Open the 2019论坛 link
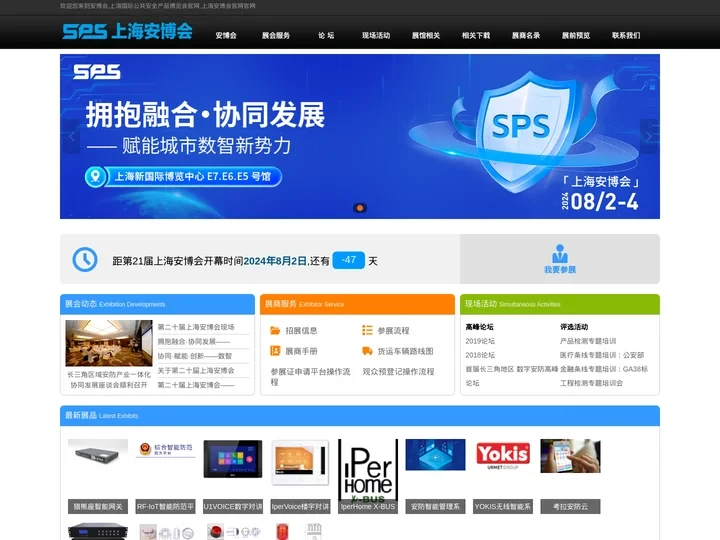 click(x=480, y=341)
